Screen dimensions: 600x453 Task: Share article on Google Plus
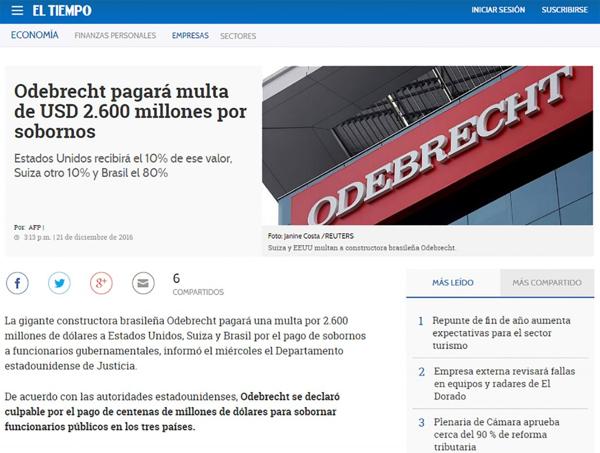101,283
